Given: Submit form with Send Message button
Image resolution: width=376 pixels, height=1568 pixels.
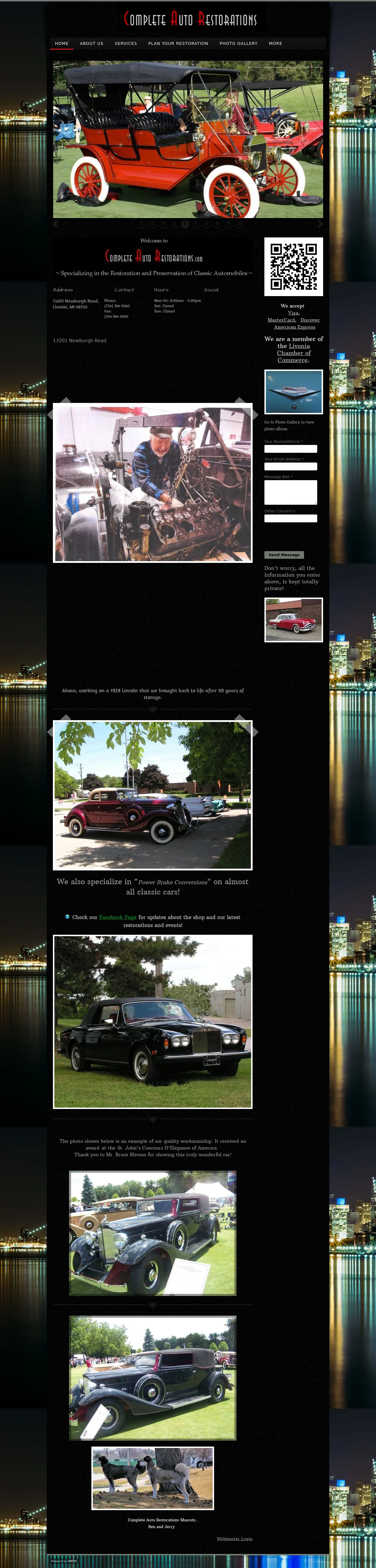Looking at the screenshot, I should point(284,555).
